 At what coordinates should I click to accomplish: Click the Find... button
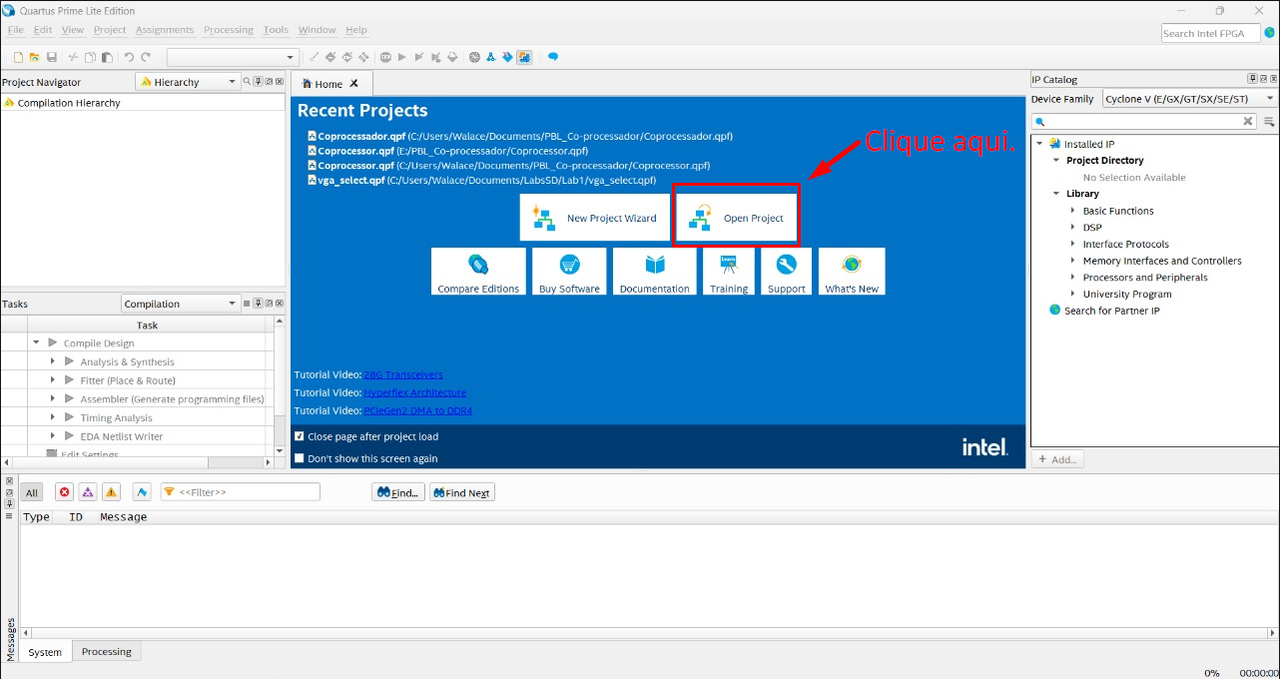pyautogui.click(x=398, y=492)
